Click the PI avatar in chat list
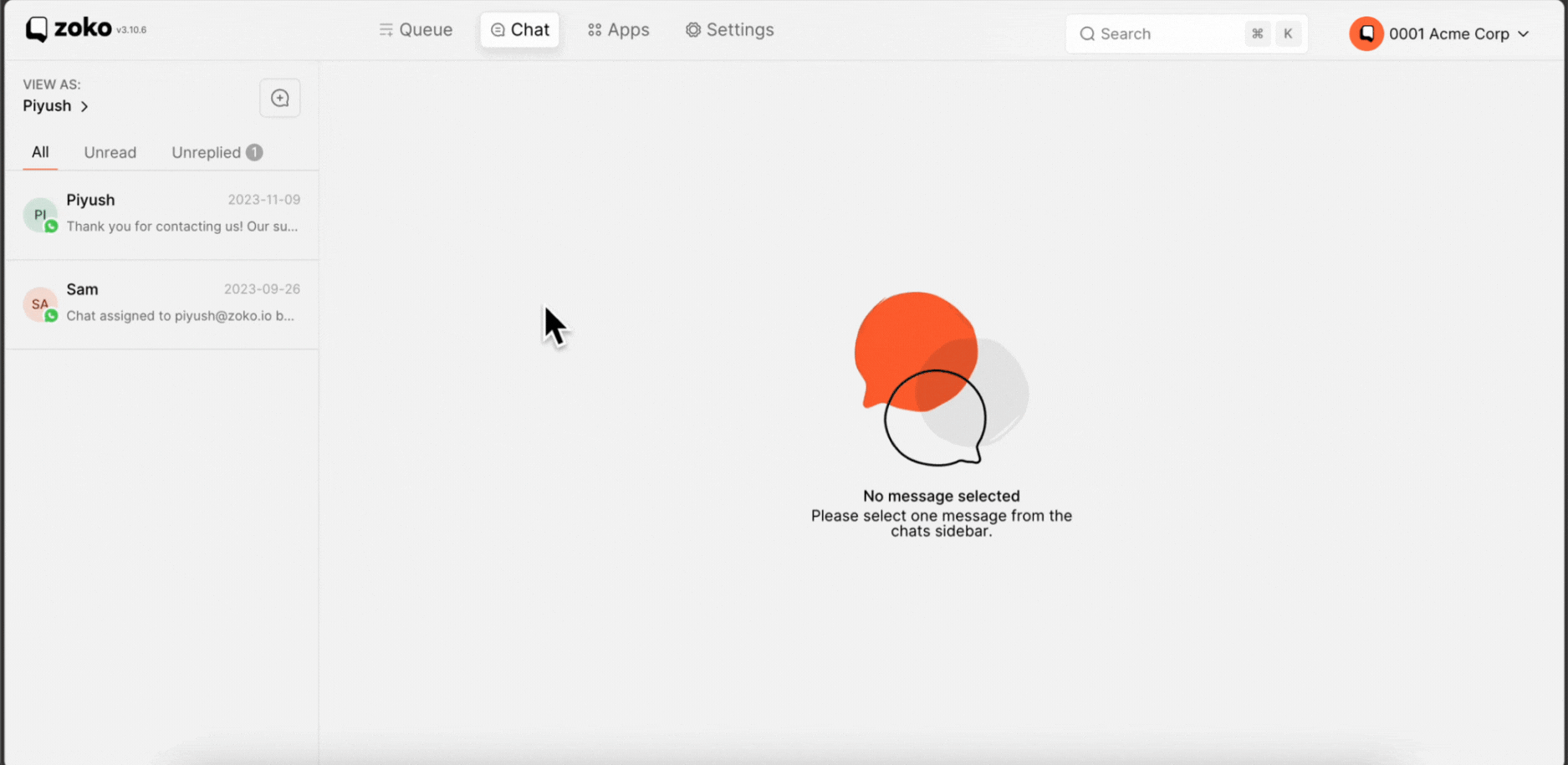The height and width of the screenshot is (765, 1568). pyautogui.click(x=40, y=215)
